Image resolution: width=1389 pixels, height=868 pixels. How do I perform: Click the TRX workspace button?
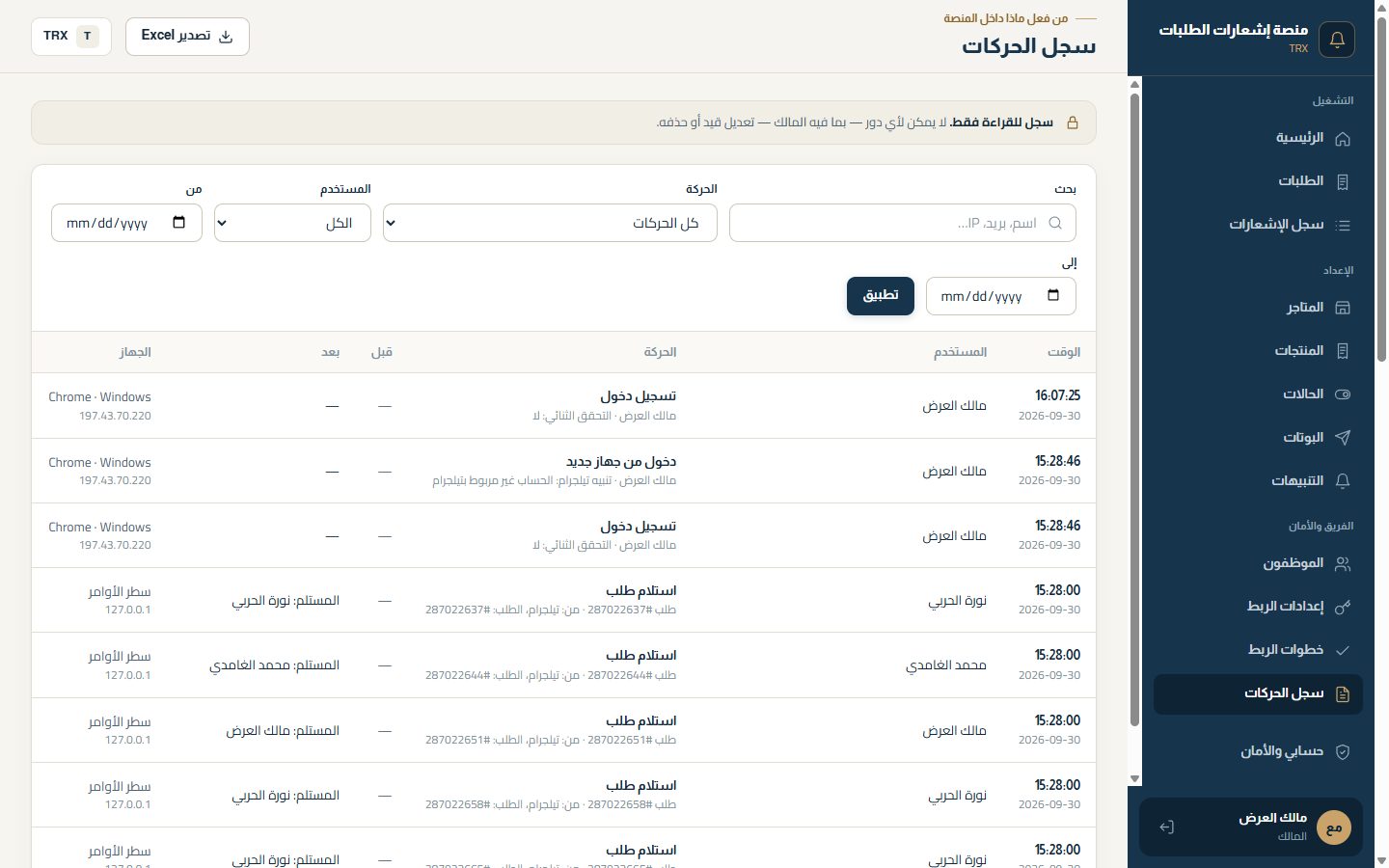tap(71, 37)
